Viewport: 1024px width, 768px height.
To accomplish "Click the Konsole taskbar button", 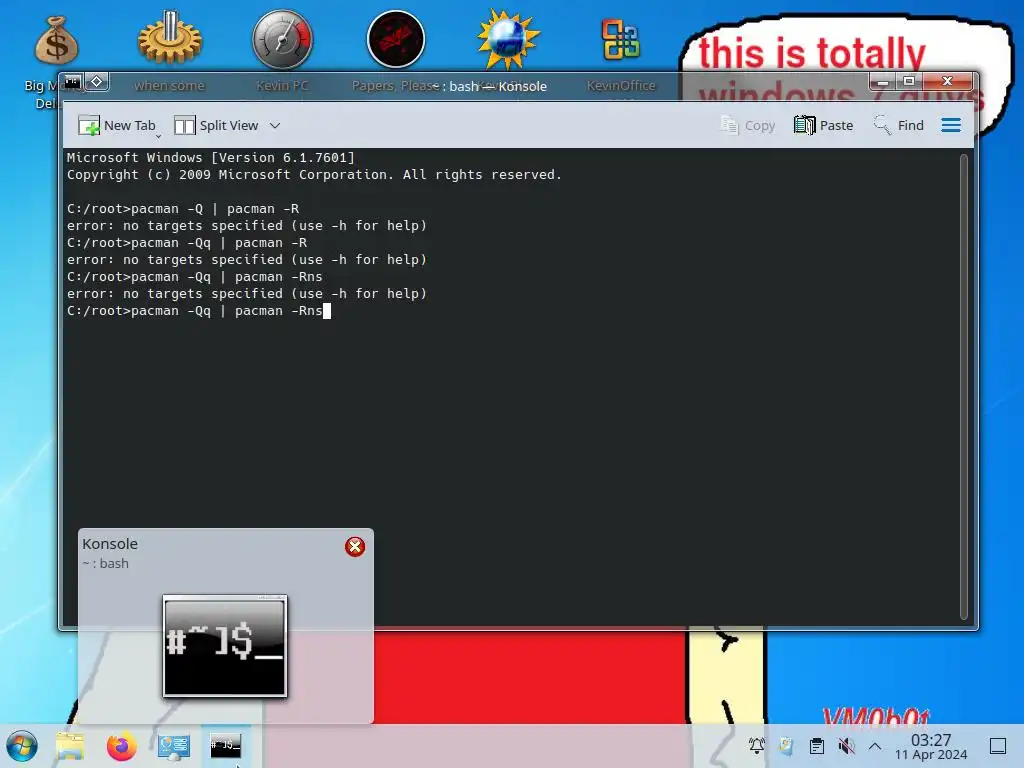I will point(225,746).
